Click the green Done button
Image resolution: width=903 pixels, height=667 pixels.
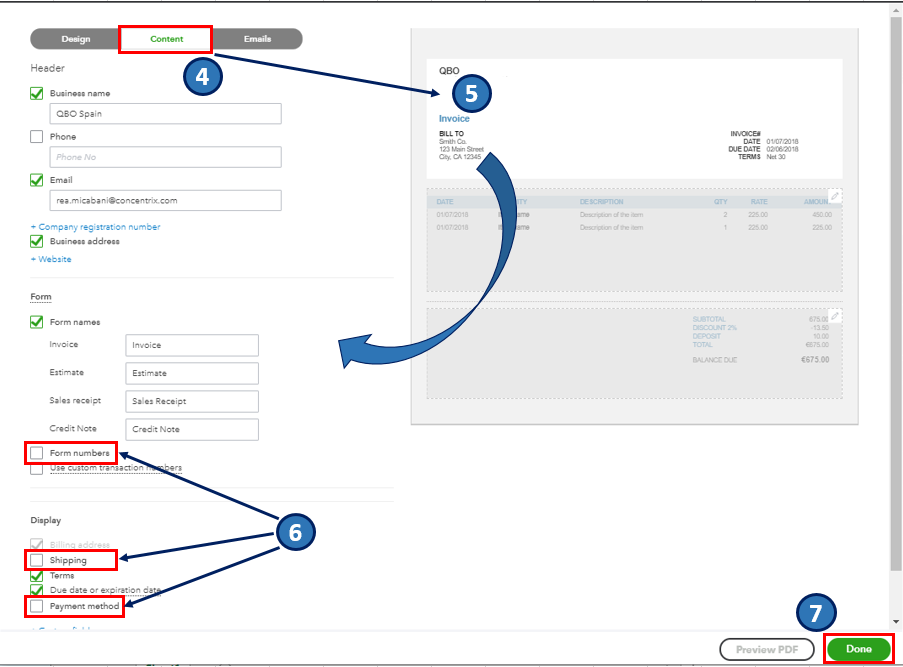(x=859, y=649)
